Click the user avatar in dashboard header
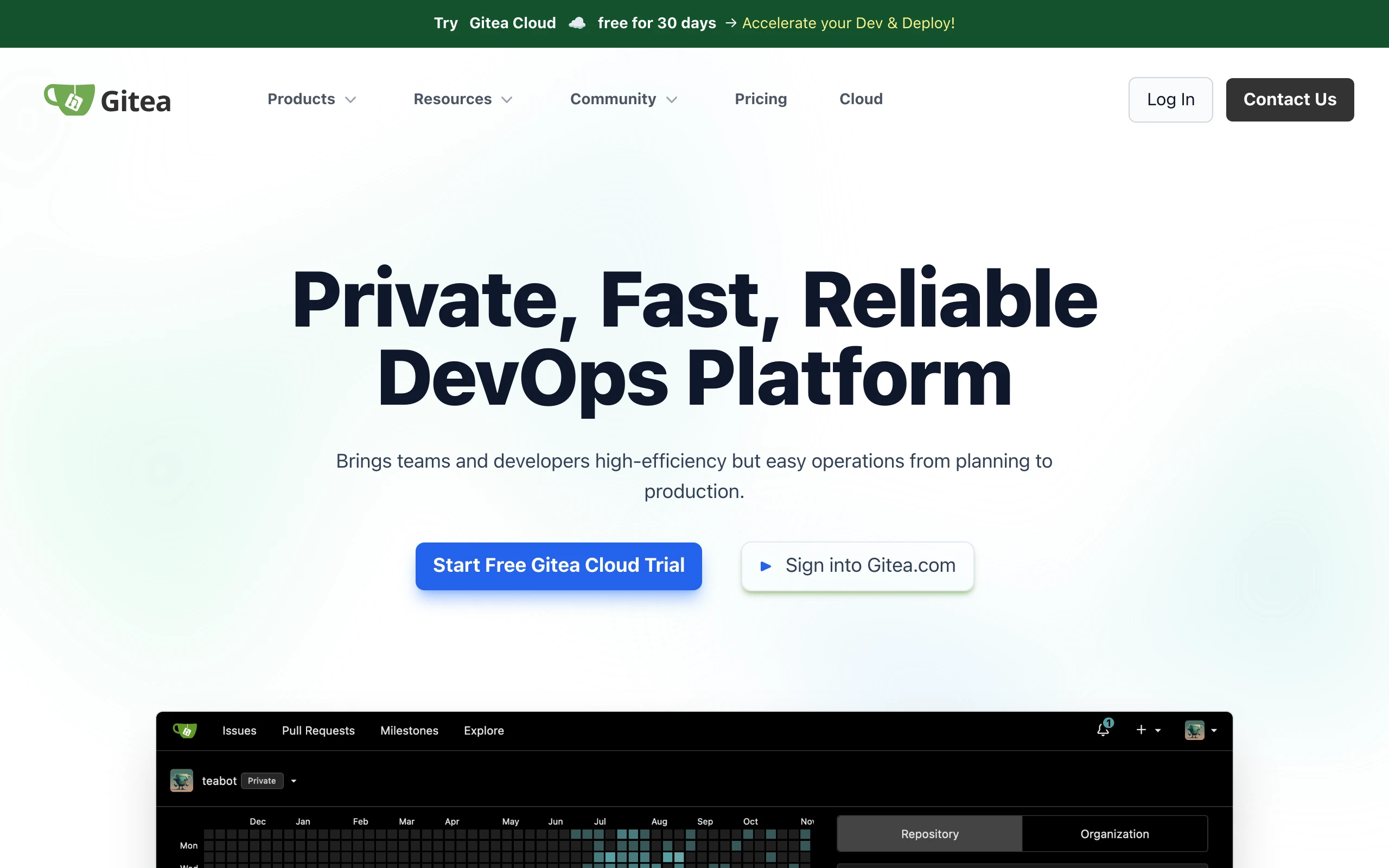Viewport: 1389px width, 868px height. pyautogui.click(x=1194, y=730)
